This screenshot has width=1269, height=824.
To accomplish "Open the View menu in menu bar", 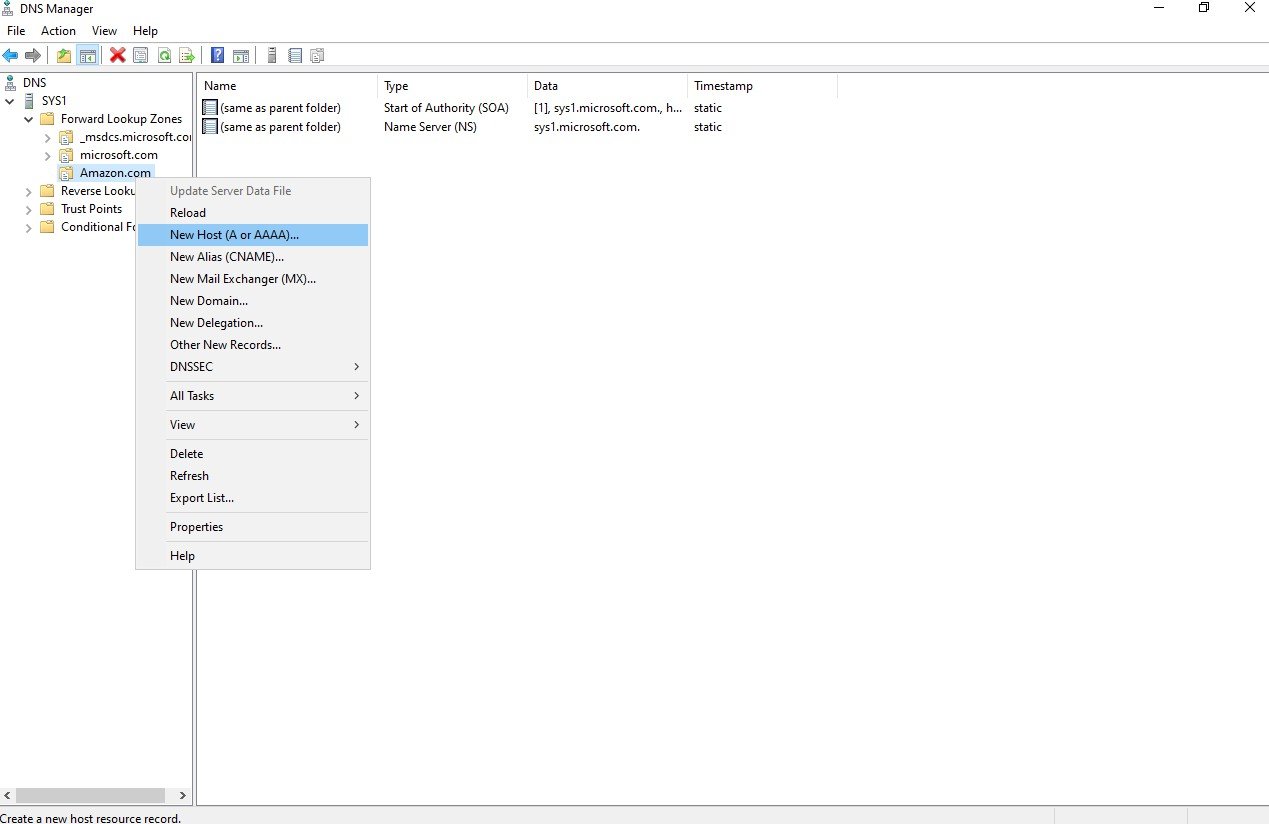I will [x=104, y=31].
